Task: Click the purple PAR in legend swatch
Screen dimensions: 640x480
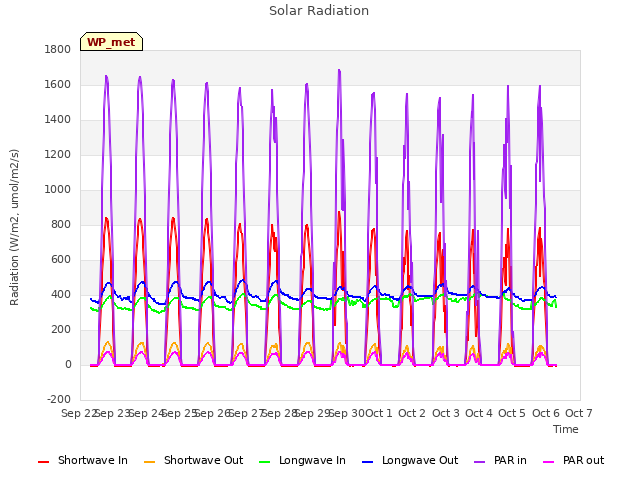Action: coord(480,462)
